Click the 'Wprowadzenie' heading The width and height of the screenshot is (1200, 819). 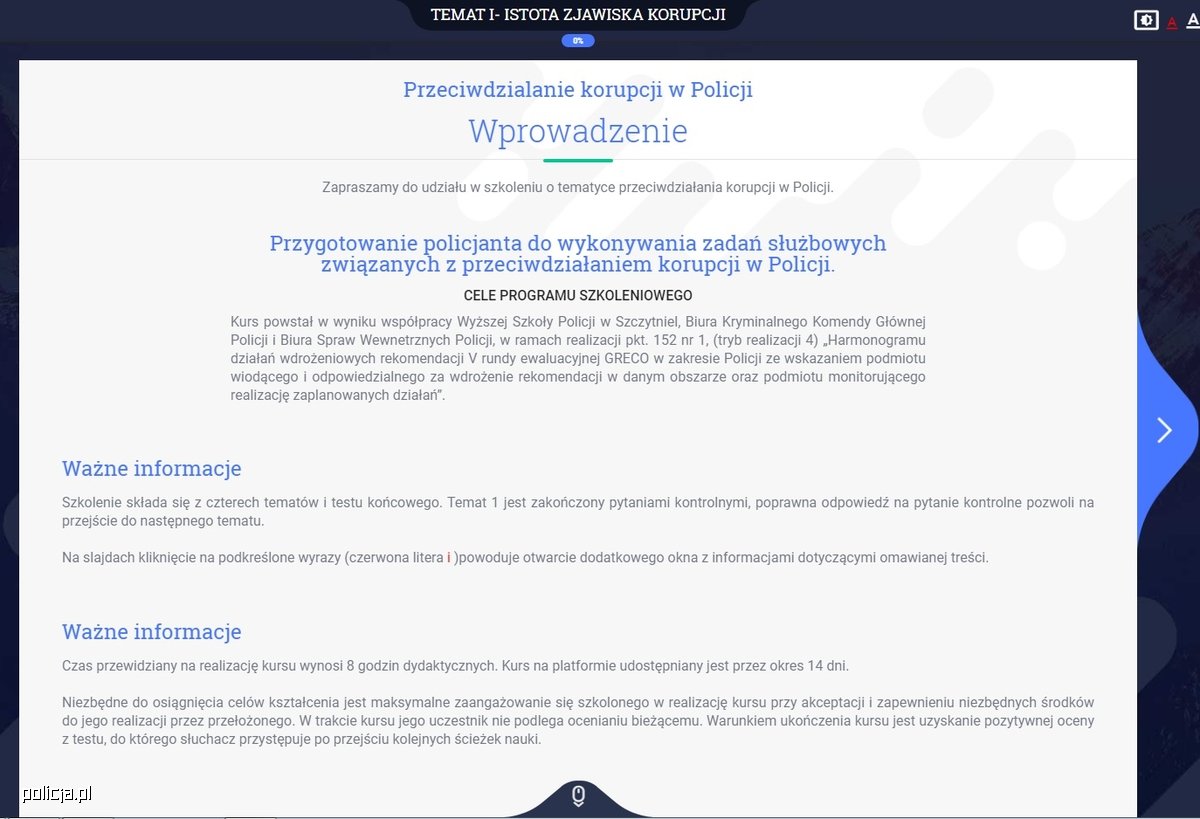point(578,131)
